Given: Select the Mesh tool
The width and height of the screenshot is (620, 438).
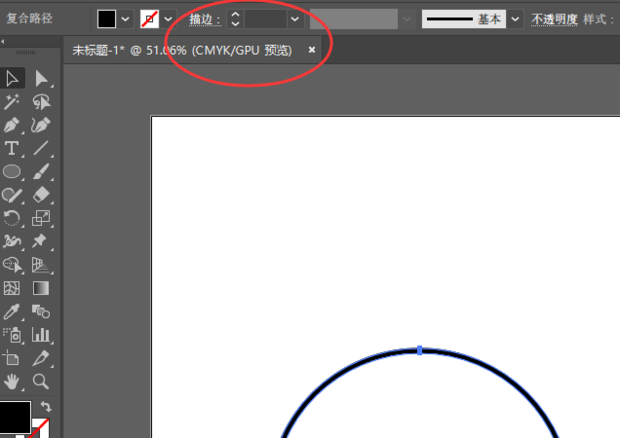Looking at the screenshot, I should [x=12, y=288].
